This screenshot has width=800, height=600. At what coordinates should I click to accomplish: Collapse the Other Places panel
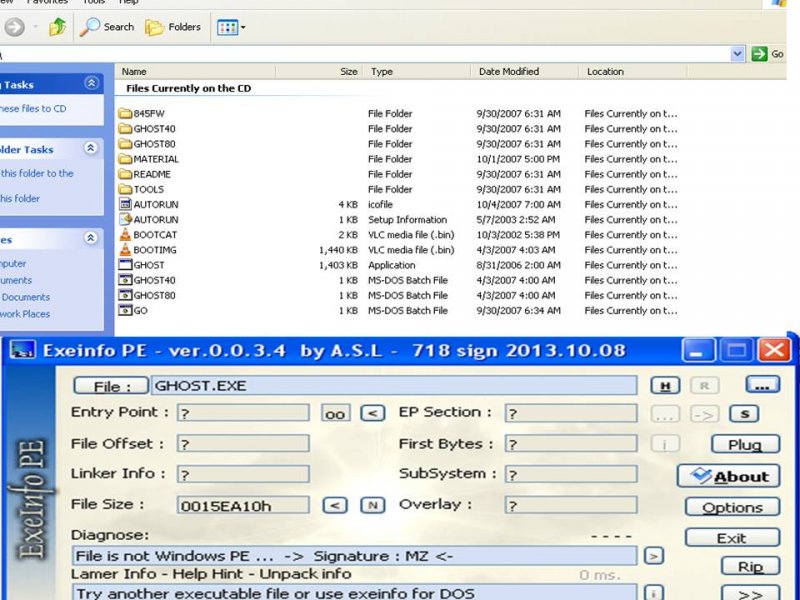pos(91,238)
